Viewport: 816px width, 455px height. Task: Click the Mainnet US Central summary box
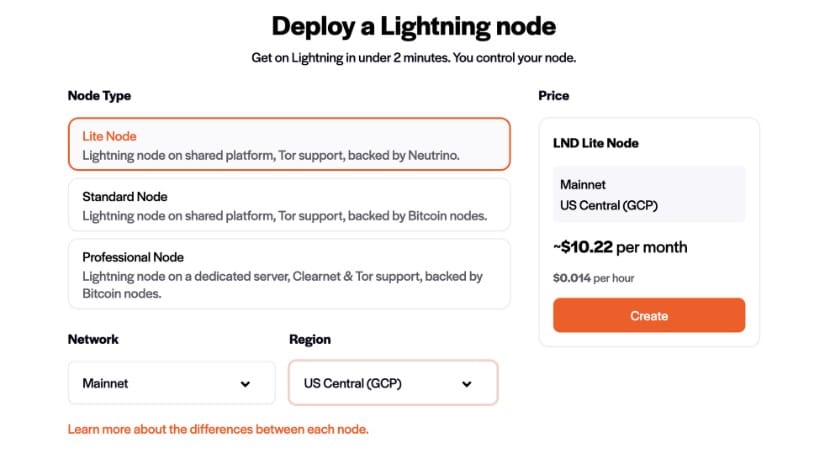coord(648,195)
